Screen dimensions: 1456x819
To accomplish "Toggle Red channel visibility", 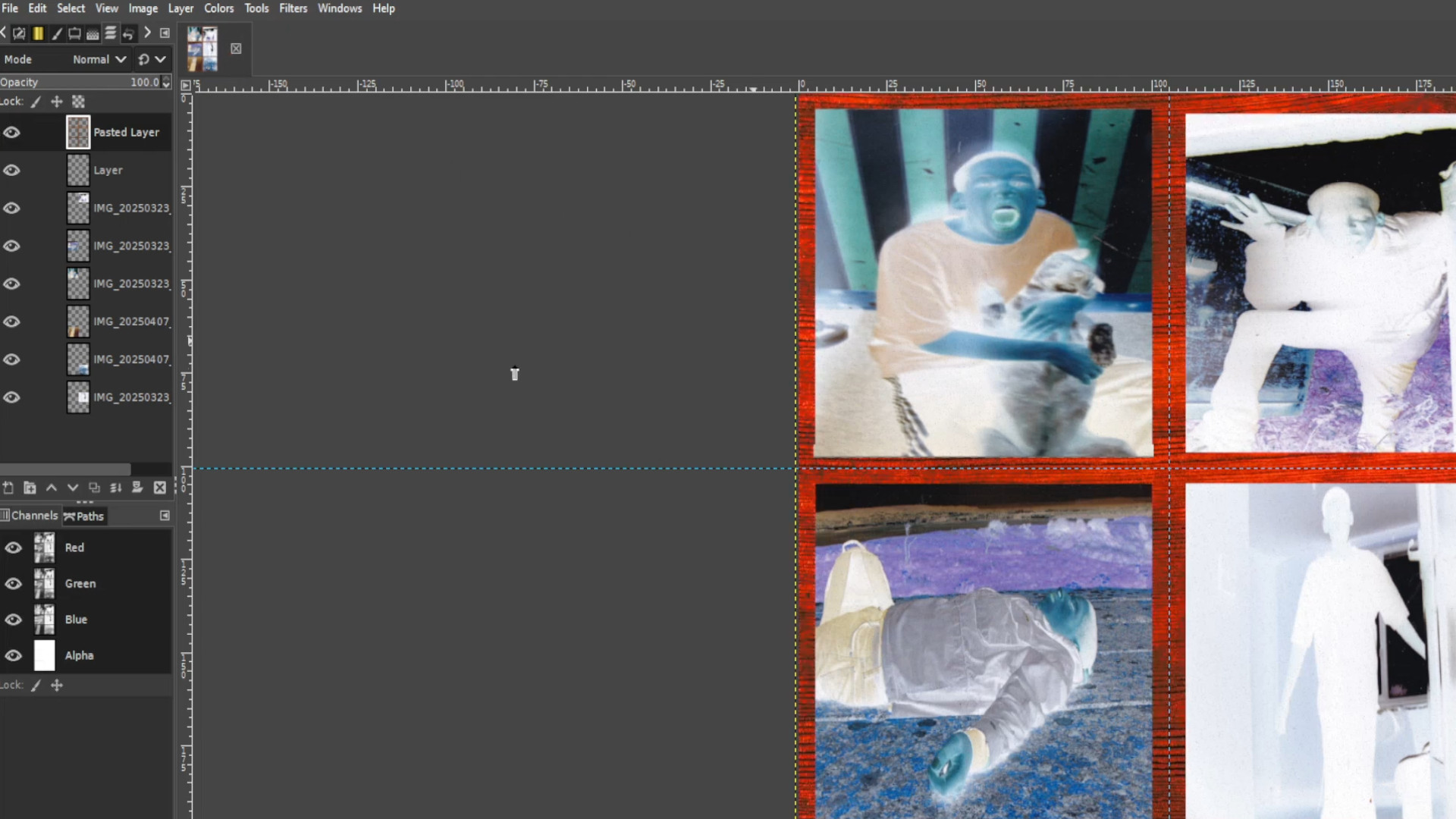I will tap(13, 548).
